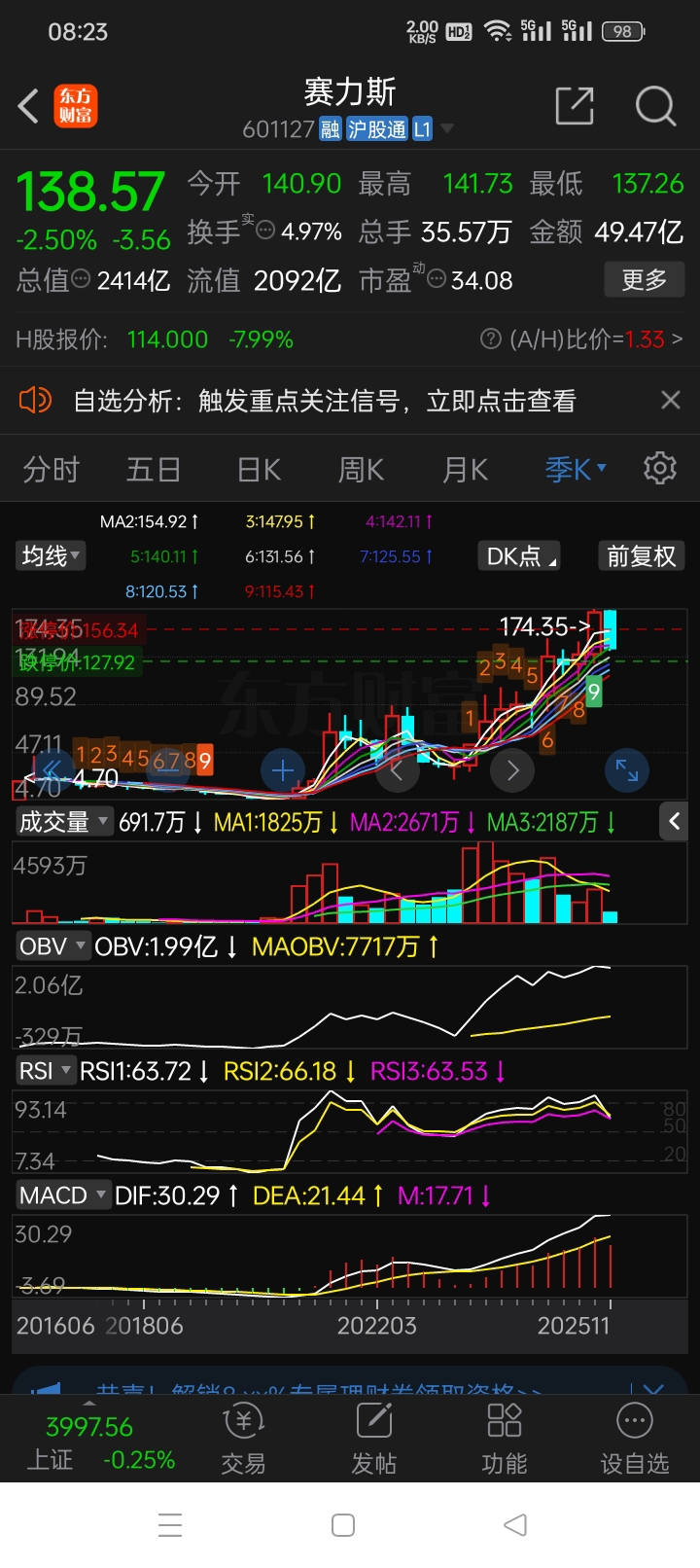Expand chart to fullscreen
Viewport: 700px width, 1568px height.
pos(627,771)
